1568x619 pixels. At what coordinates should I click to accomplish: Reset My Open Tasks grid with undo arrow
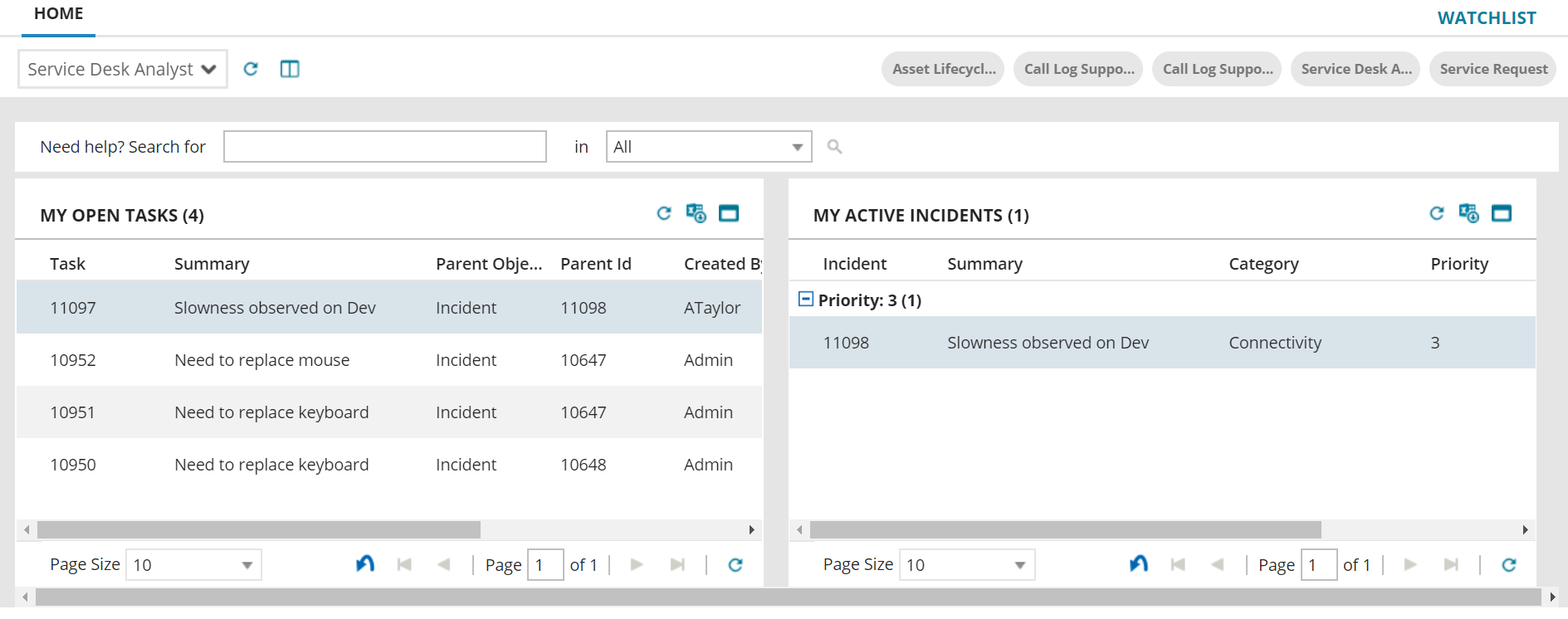[365, 564]
